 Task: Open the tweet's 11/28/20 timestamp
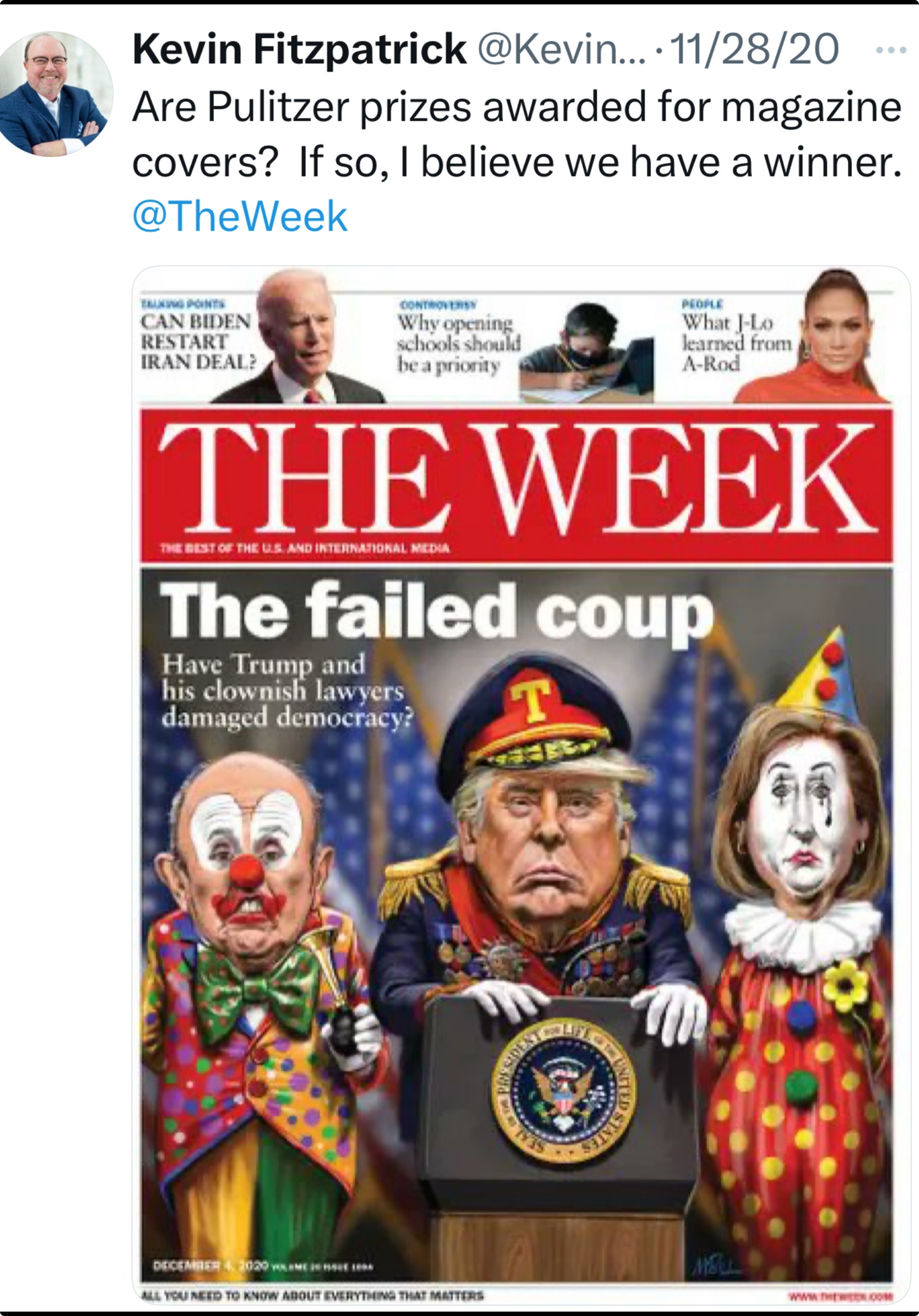click(754, 49)
